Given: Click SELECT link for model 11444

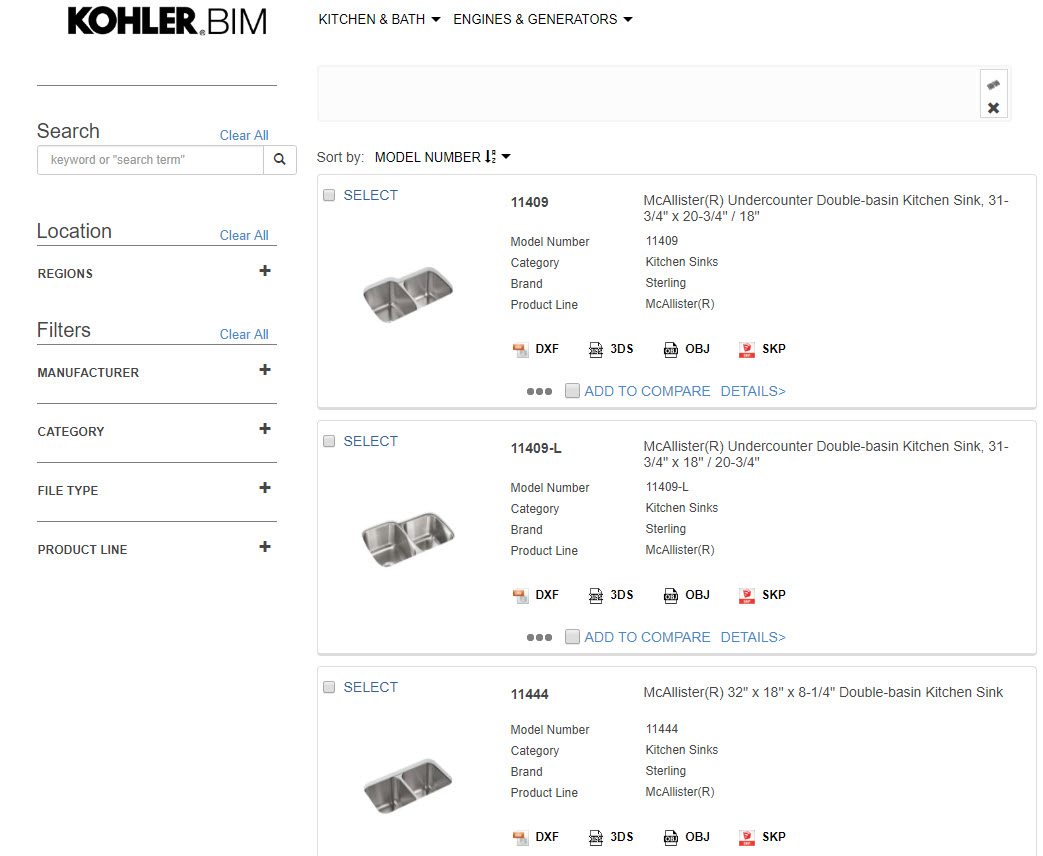Looking at the screenshot, I should tap(371, 687).
